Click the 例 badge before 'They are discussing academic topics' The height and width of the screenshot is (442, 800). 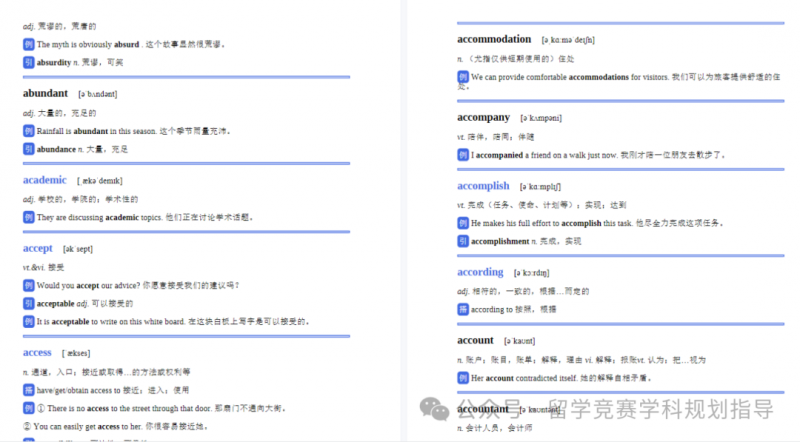tap(29, 217)
